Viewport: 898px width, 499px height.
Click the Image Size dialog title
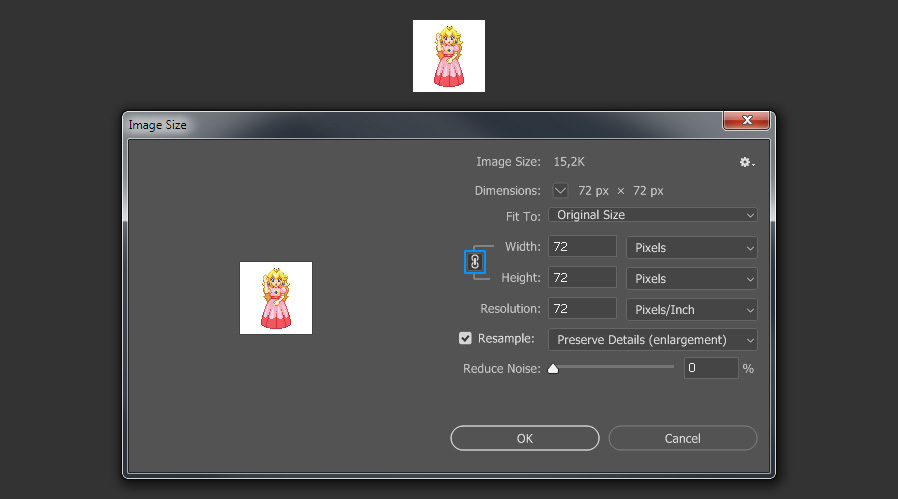coord(157,125)
